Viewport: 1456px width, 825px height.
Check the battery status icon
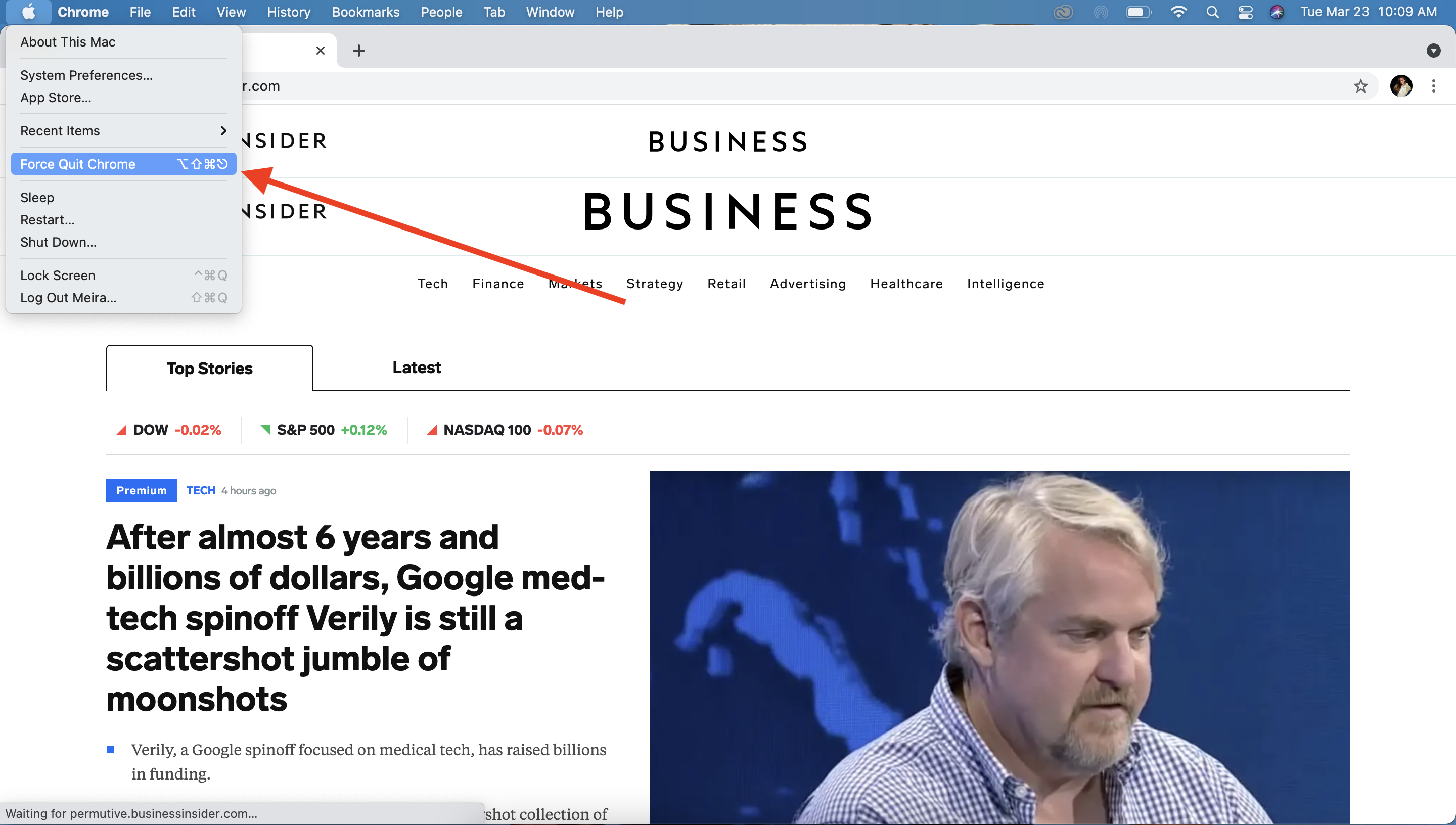[1138, 12]
